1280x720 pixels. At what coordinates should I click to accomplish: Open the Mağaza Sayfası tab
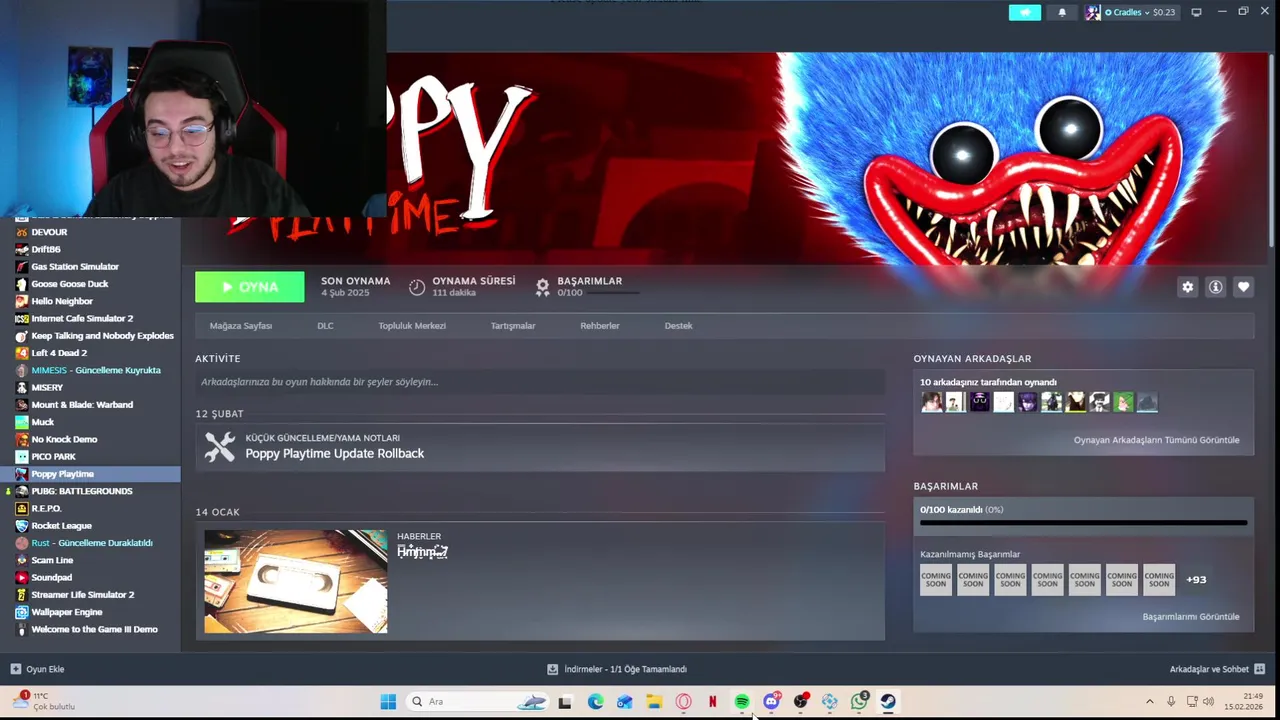click(240, 325)
